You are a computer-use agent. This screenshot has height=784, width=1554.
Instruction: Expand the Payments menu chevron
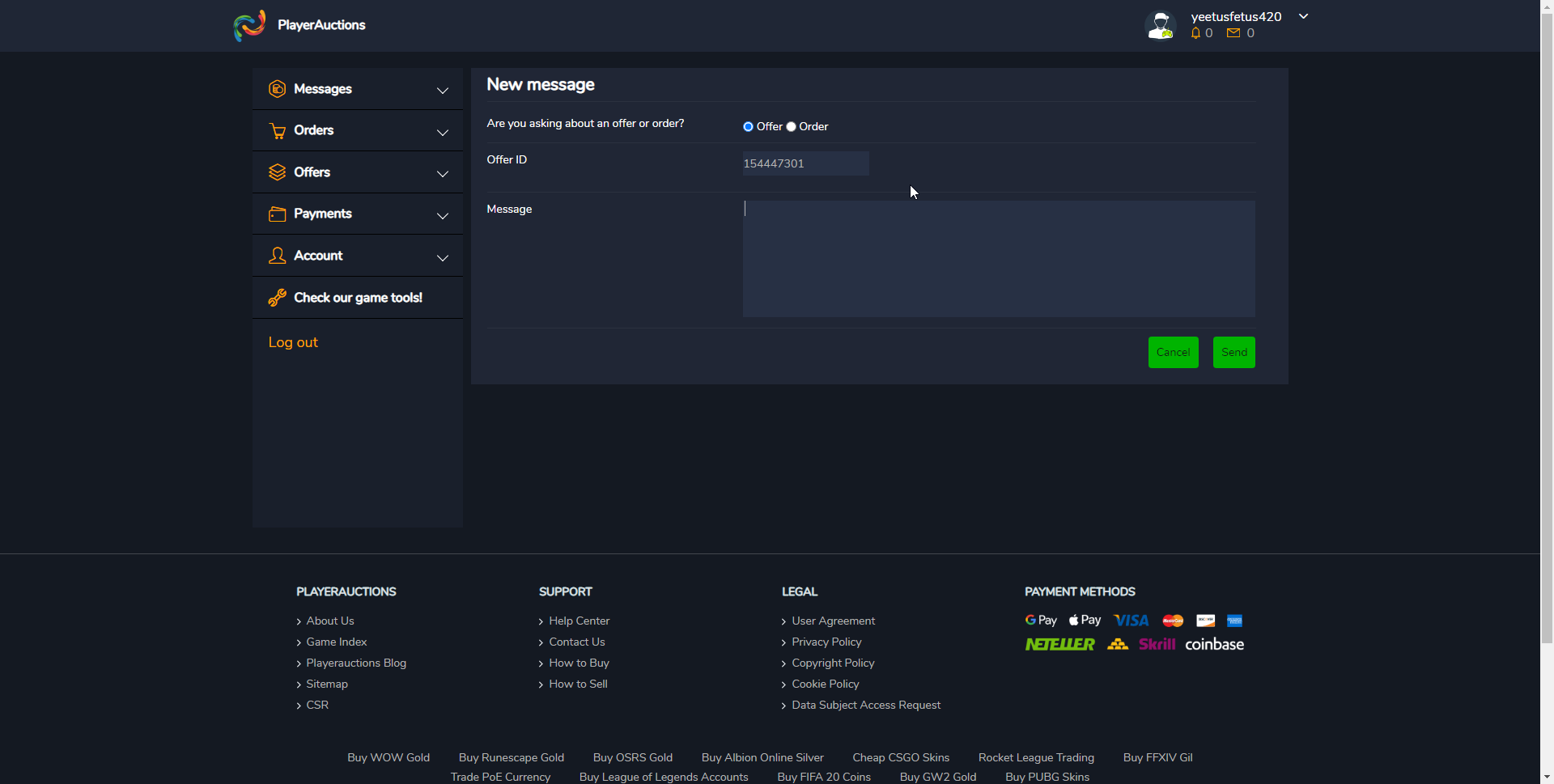coord(443,216)
